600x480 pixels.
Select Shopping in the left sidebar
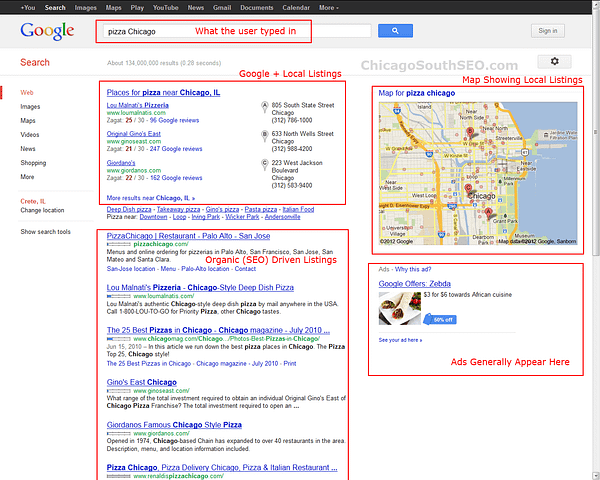[x=33, y=163]
